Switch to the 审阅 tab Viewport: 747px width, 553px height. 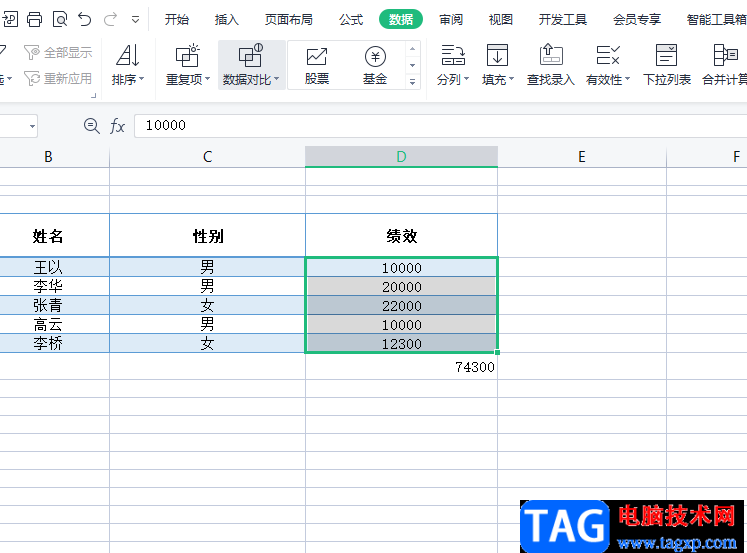pos(451,20)
